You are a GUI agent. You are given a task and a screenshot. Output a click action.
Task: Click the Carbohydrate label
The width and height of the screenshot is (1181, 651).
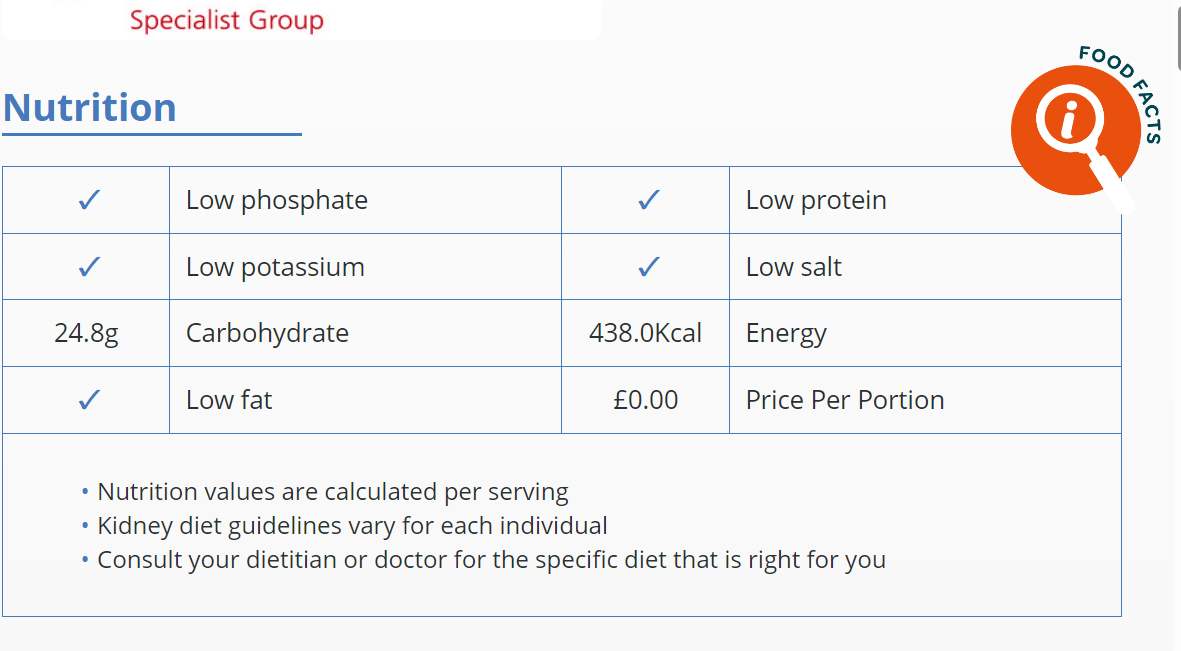point(267,333)
